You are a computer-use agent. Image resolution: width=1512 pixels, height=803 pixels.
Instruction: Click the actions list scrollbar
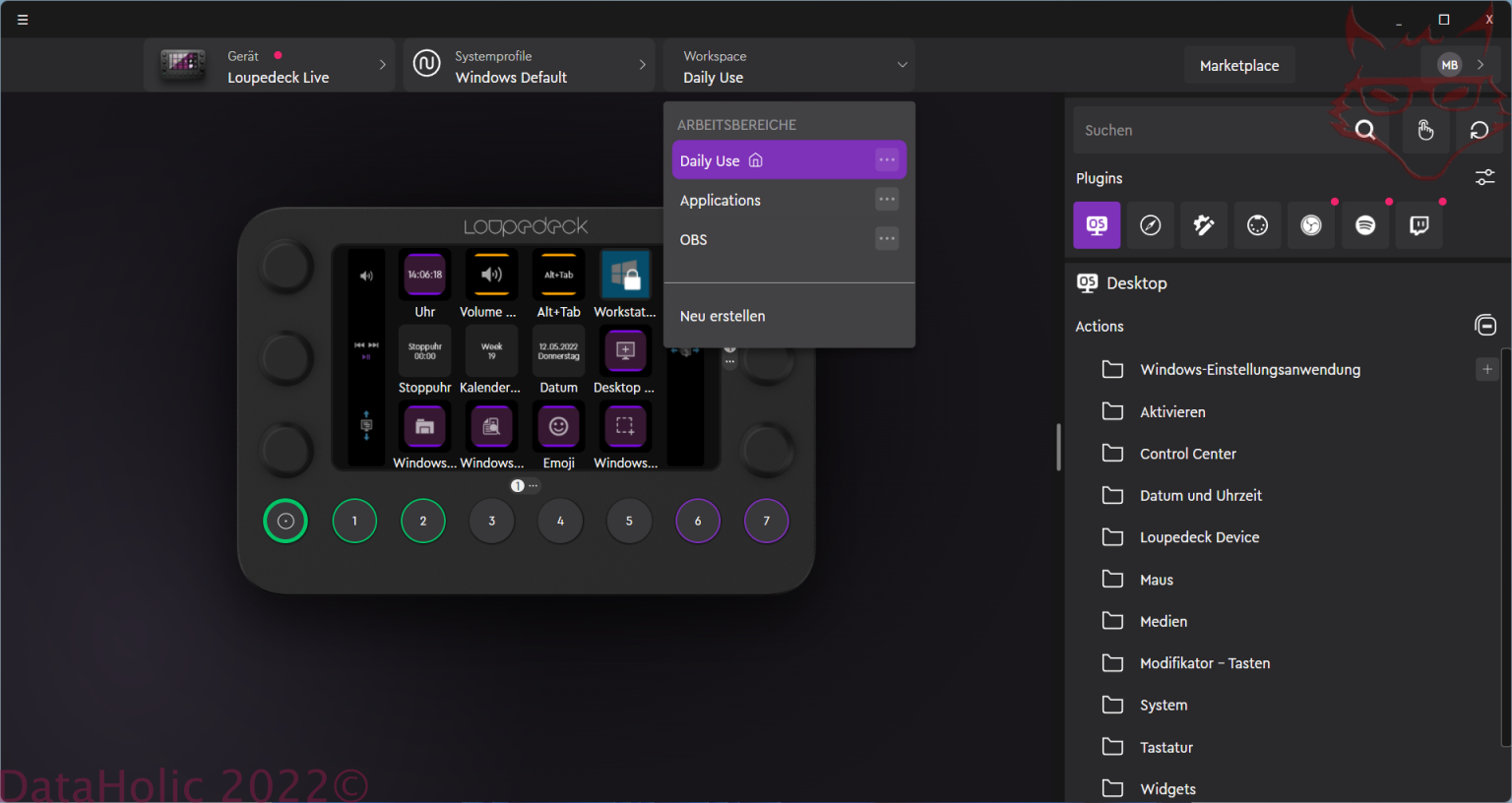click(1505, 546)
